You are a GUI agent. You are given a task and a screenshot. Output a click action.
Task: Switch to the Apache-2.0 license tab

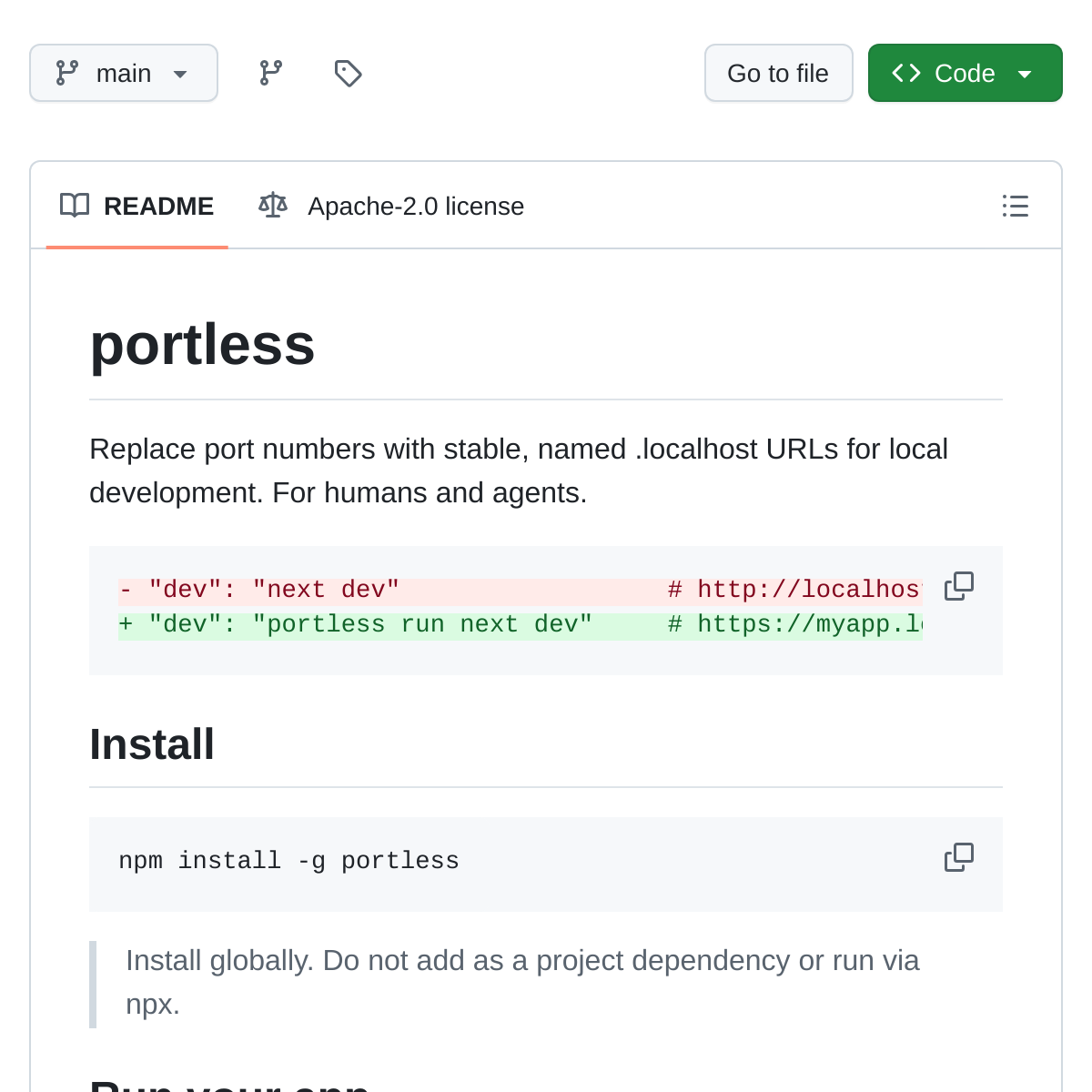[x=415, y=207]
